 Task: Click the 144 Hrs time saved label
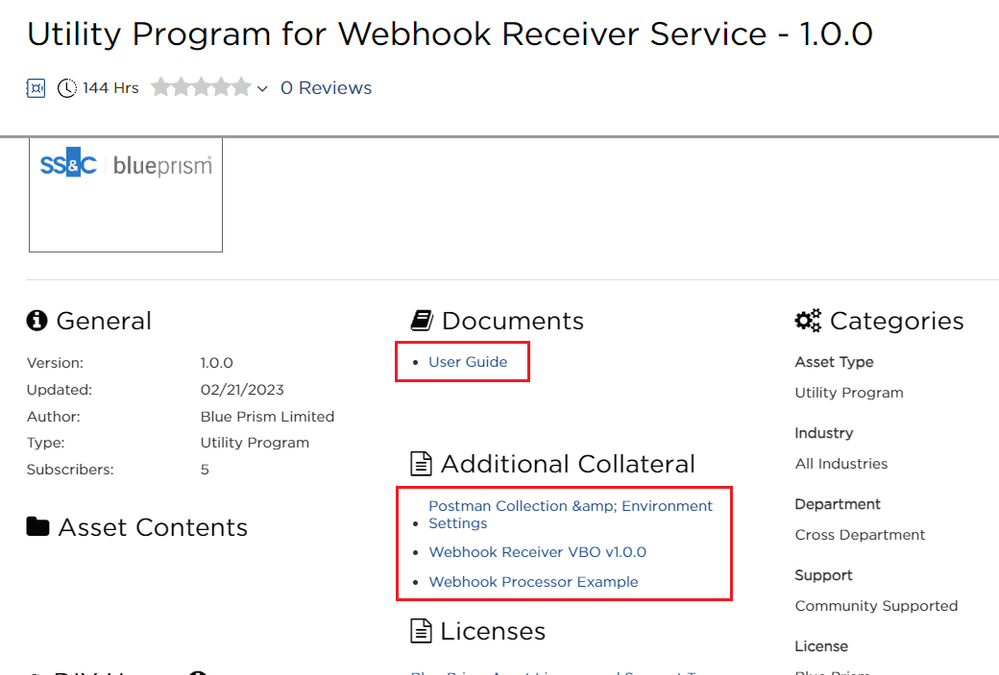pyautogui.click(x=110, y=88)
